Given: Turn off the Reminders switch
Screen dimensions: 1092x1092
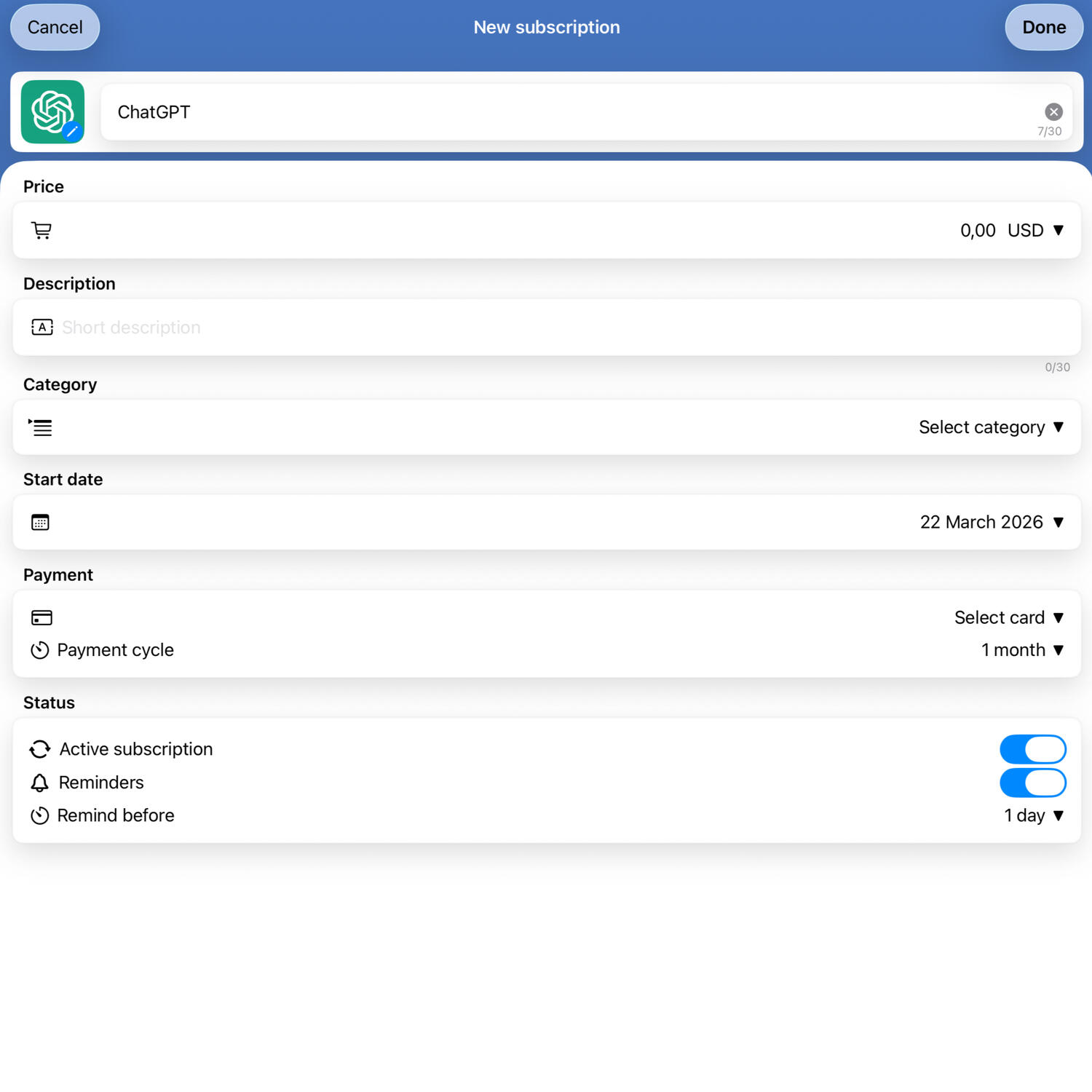Looking at the screenshot, I should click(1032, 783).
